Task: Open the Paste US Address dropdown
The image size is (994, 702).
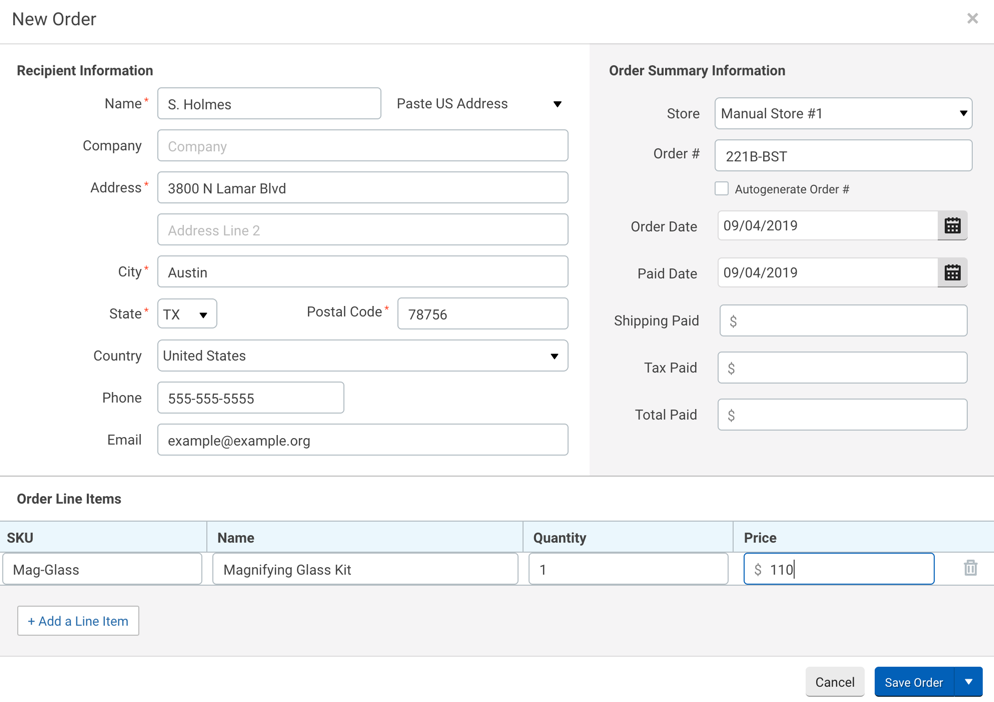Action: click(480, 103)
